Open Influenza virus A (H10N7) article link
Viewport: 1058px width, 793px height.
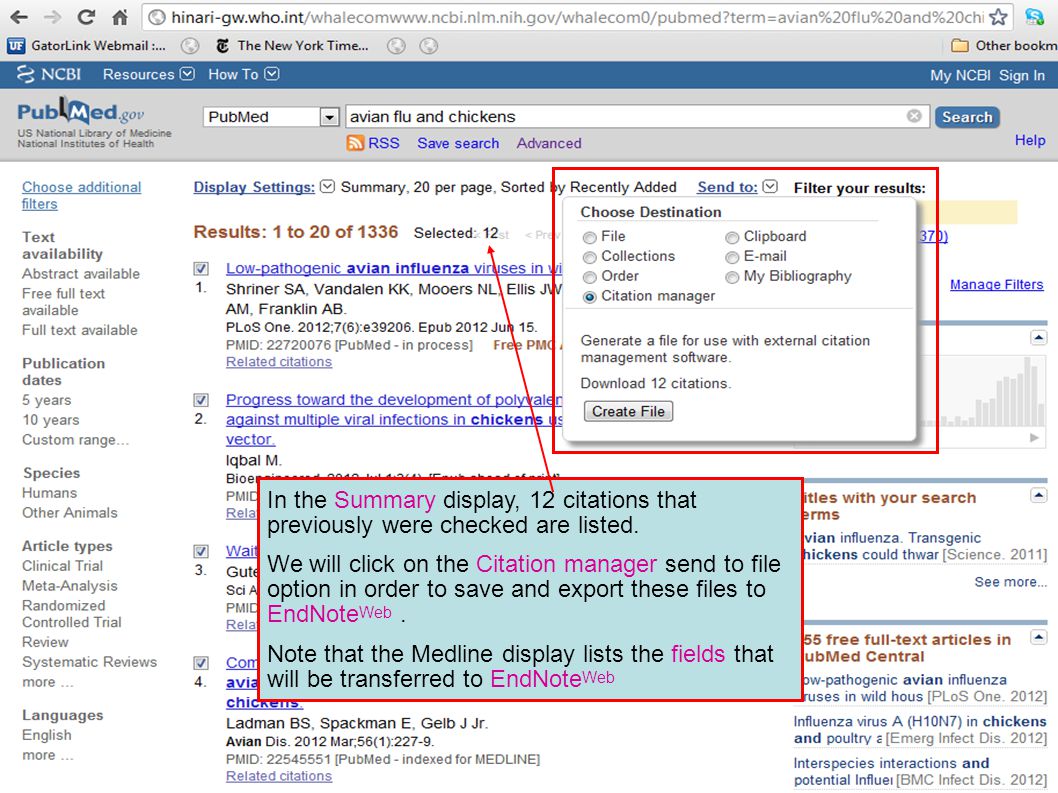coord(920,730)
